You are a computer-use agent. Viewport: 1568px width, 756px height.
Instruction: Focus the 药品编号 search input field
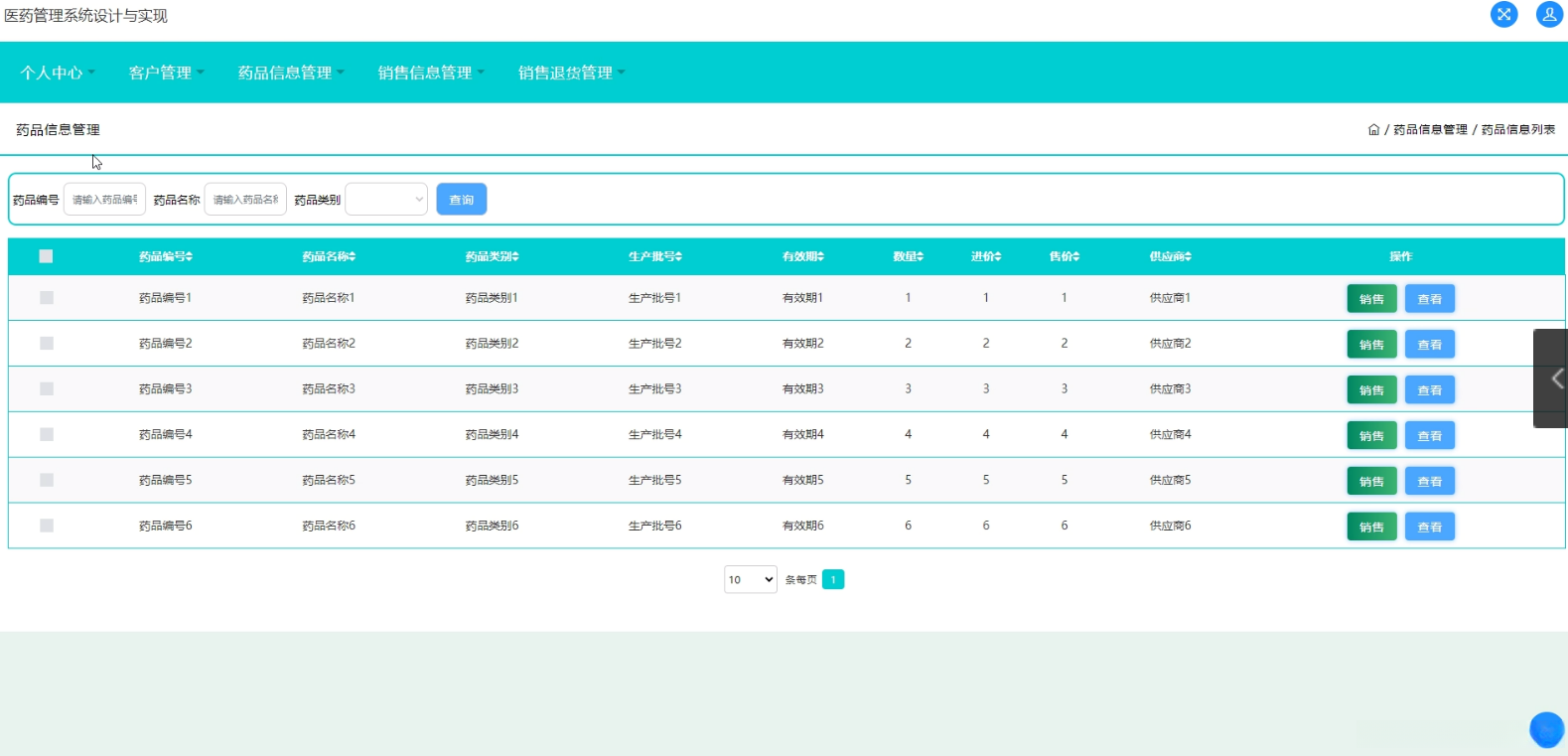[x=104, y=200]
